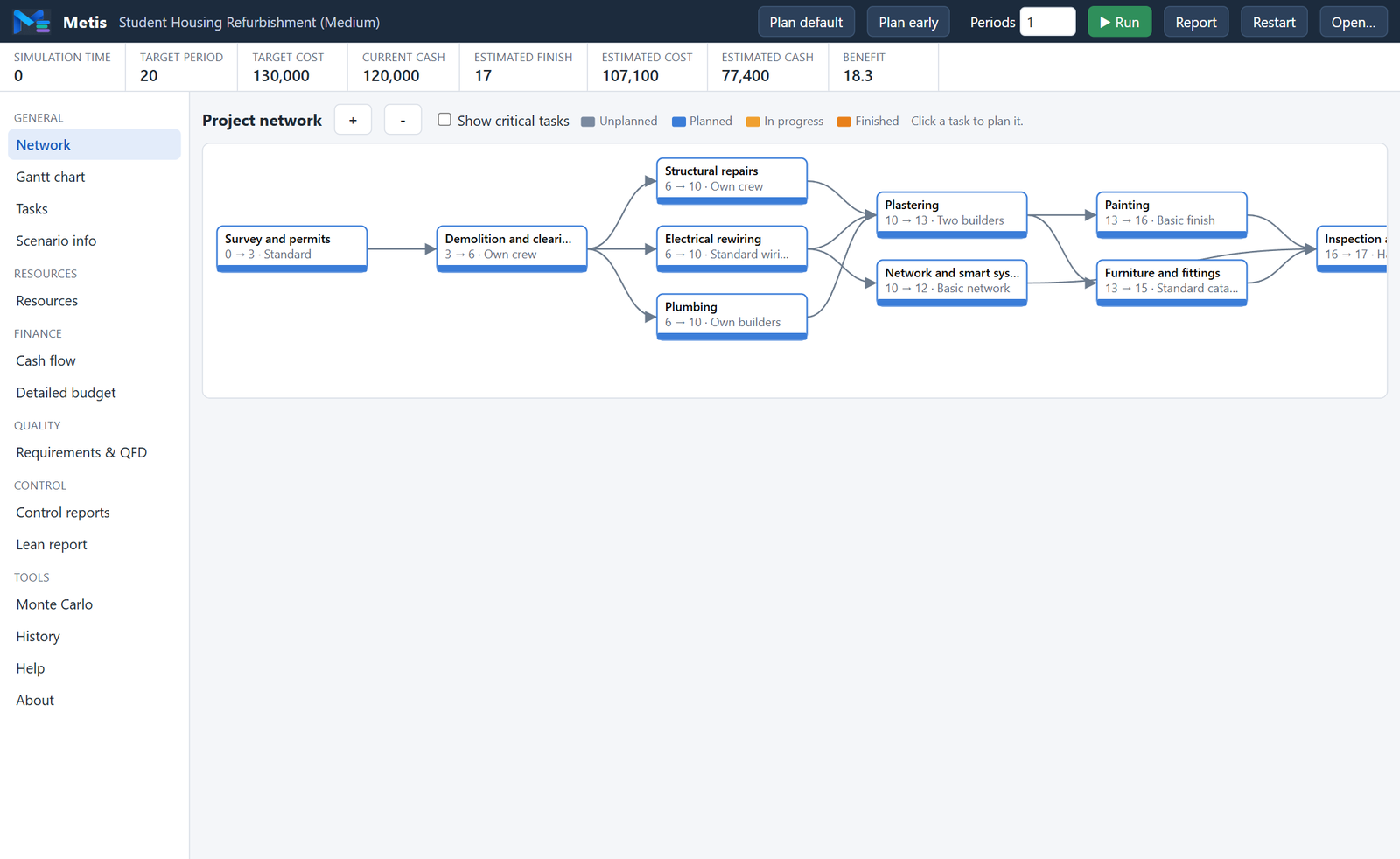Open History page
This screenshot has height=859, width=1400.
(x=94, y=636)
